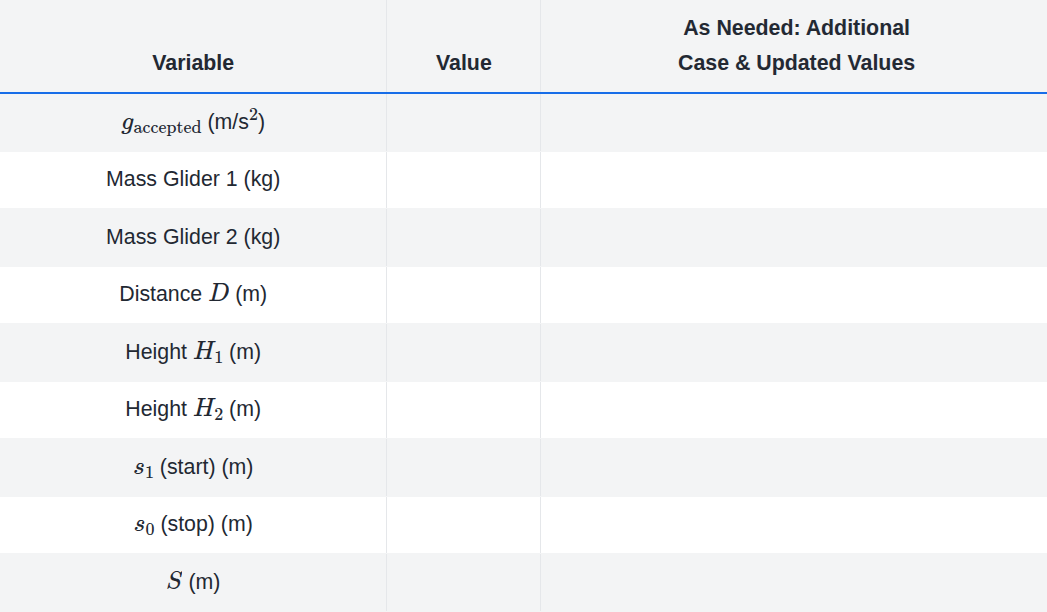Select Additional Case cell for Mass Glider 1
Viewport: 1047px width, 612px height.
(794, 180)
